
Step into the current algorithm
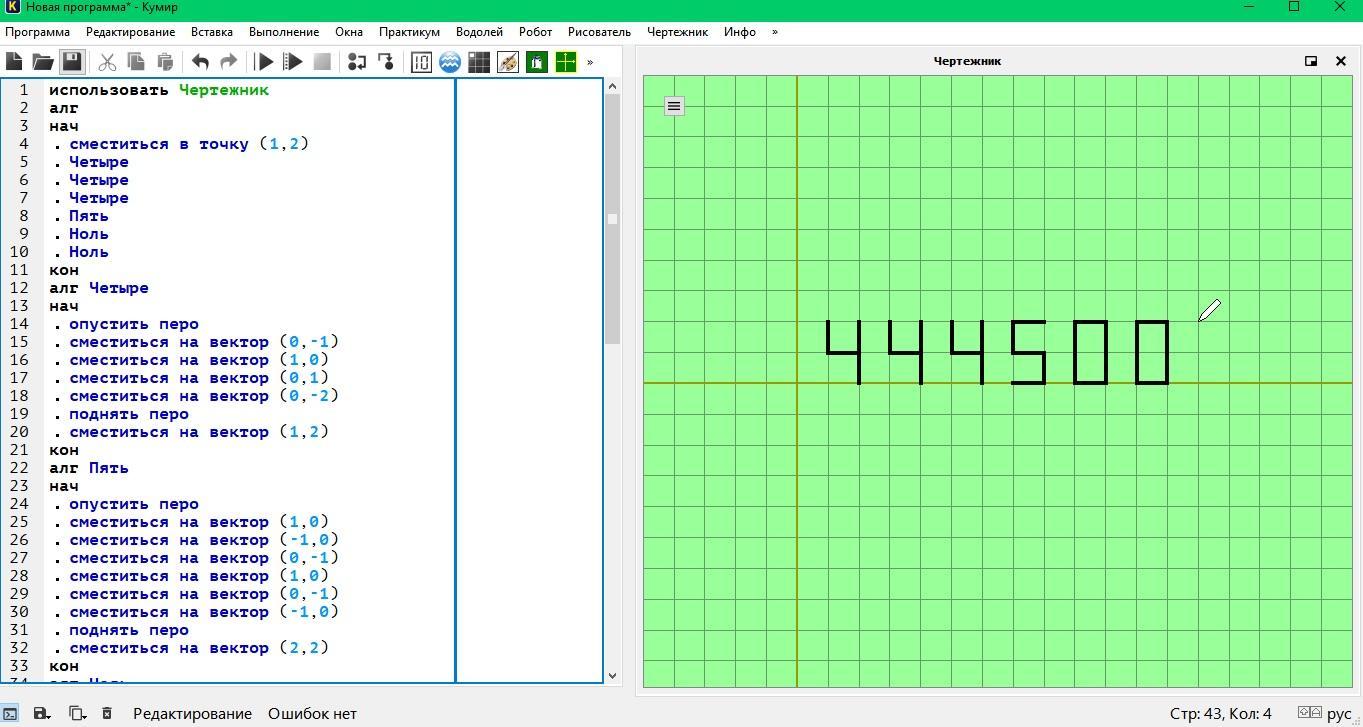tap(386, 62)
